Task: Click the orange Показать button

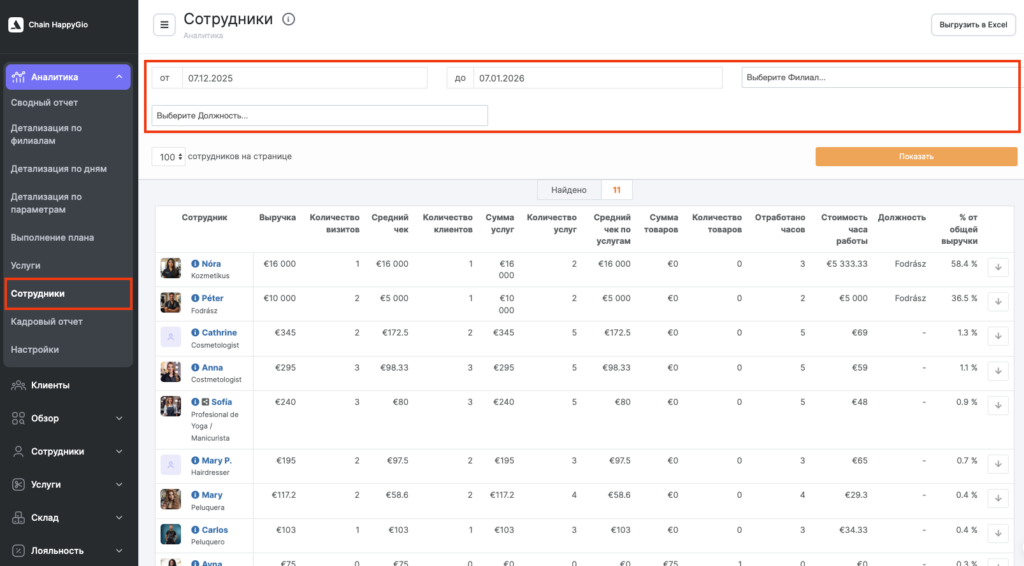Action: click(x=916, y=157)
